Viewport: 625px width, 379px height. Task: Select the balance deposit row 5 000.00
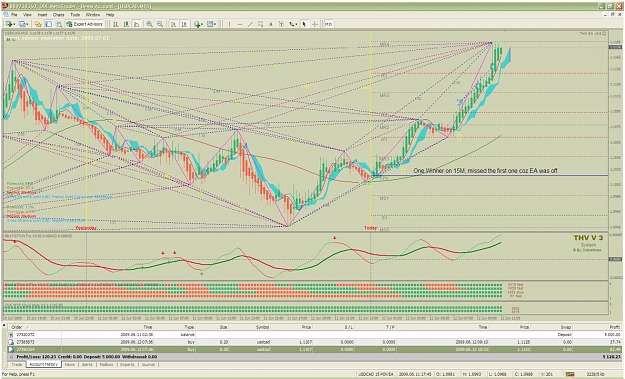314,335
